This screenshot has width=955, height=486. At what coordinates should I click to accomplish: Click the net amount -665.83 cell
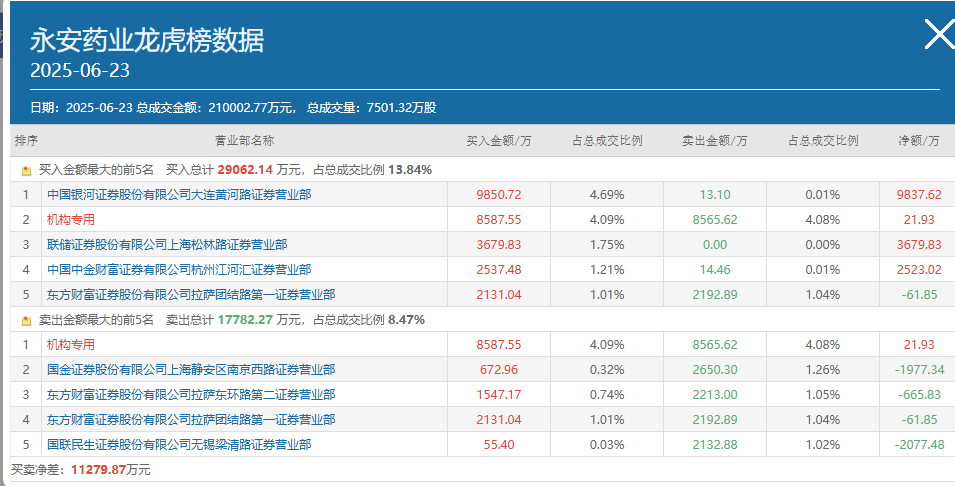[918, 395]
